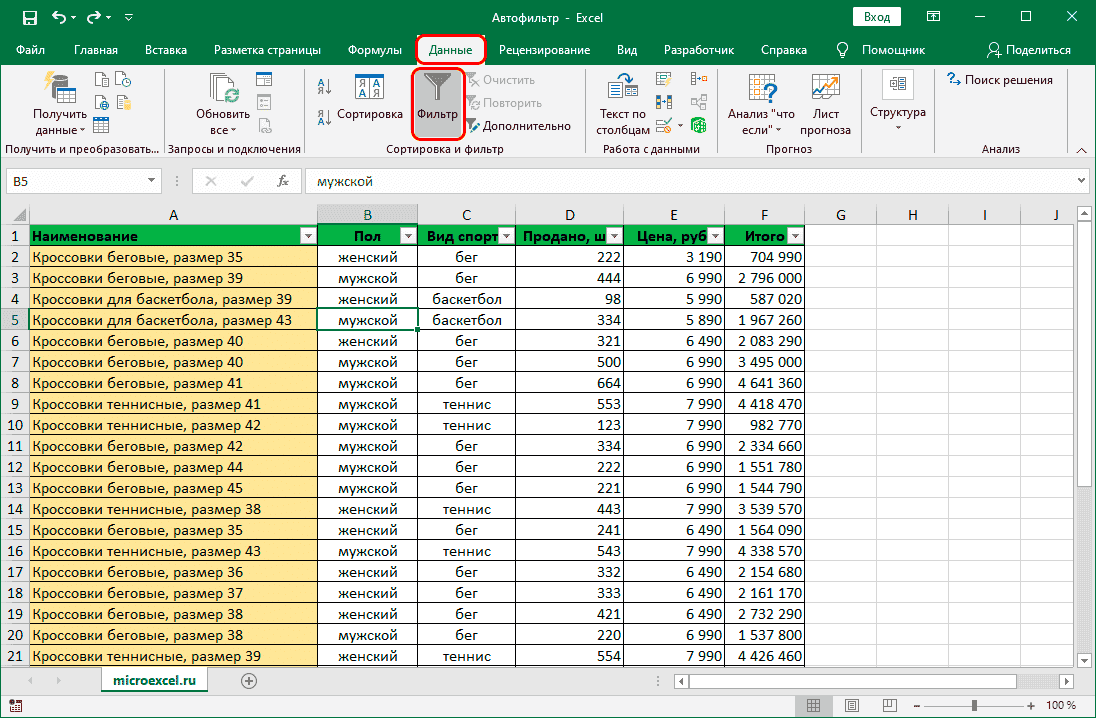Screen dimensions: 1096x718
Task: Add a new sheet with plus icon
Action: pos(249,680)
